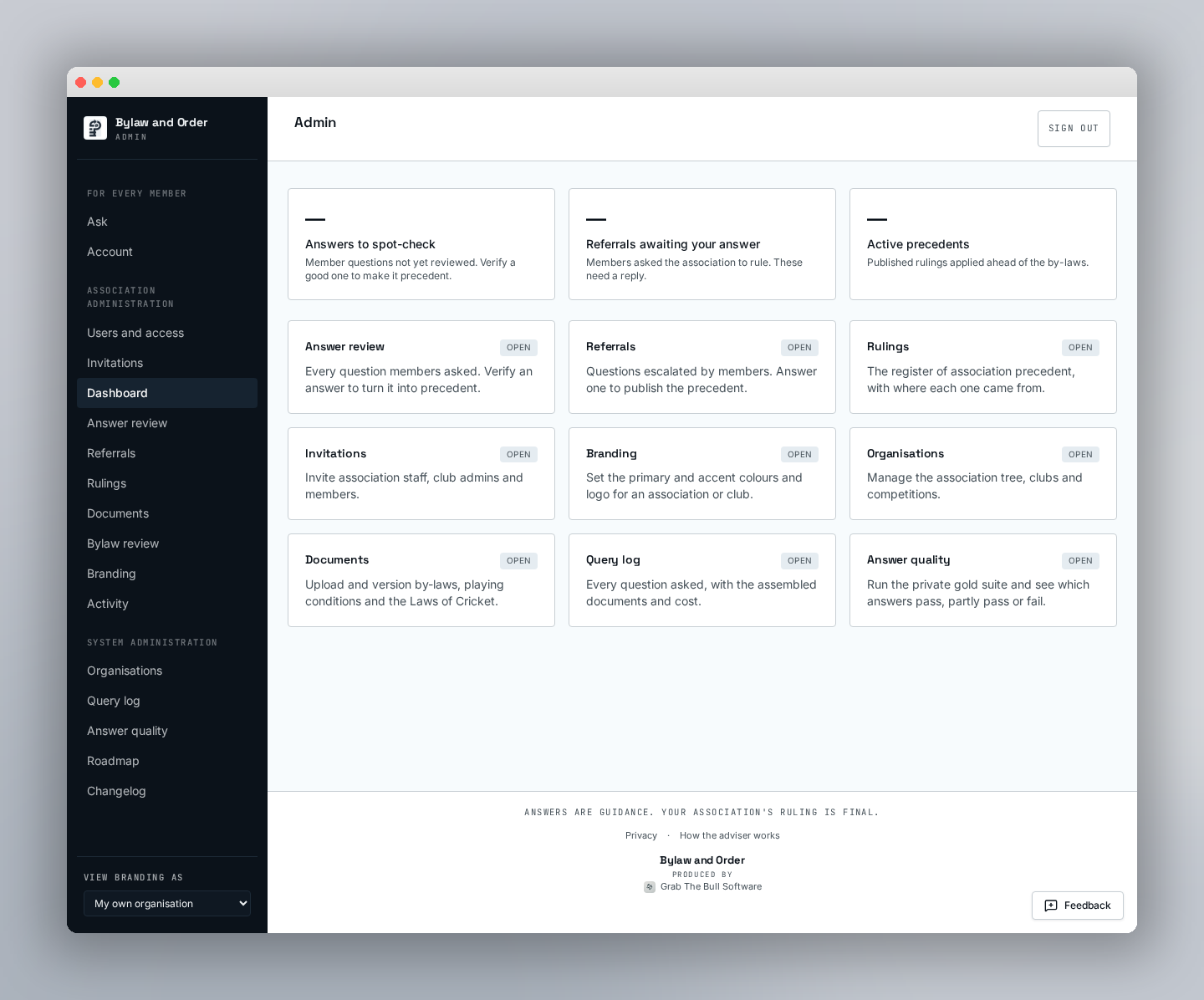Click 'Grab The Bull Software' footer text
The width and height of the screenshot is (1204, 1000).
click(x=711, y=887)
